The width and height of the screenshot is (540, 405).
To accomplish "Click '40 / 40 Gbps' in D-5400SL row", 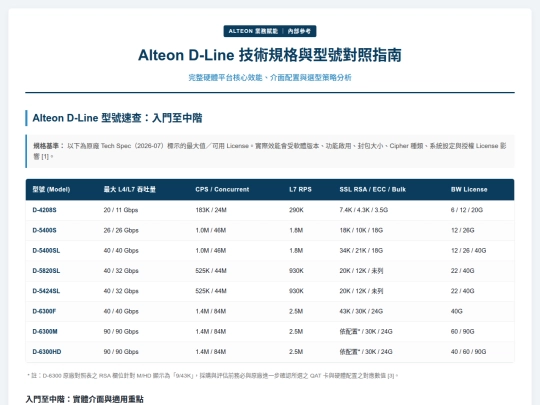I will [121, 251].
